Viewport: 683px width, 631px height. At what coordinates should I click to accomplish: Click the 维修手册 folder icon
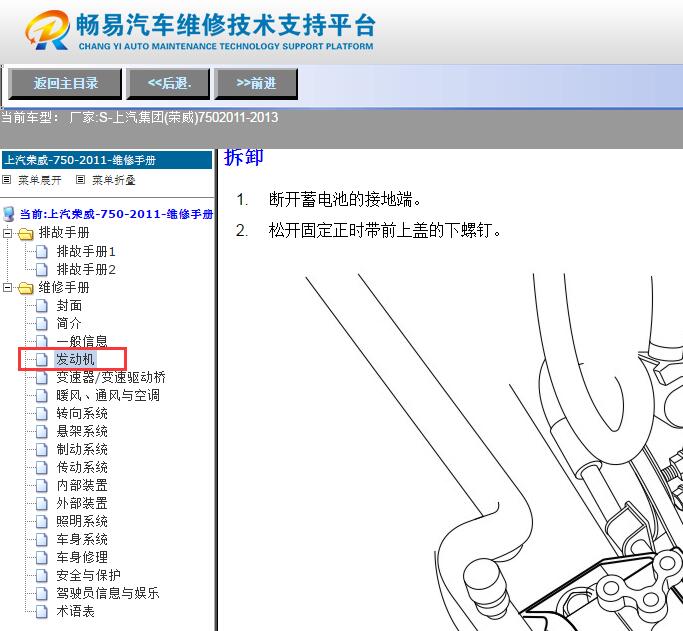click(26, 288)
